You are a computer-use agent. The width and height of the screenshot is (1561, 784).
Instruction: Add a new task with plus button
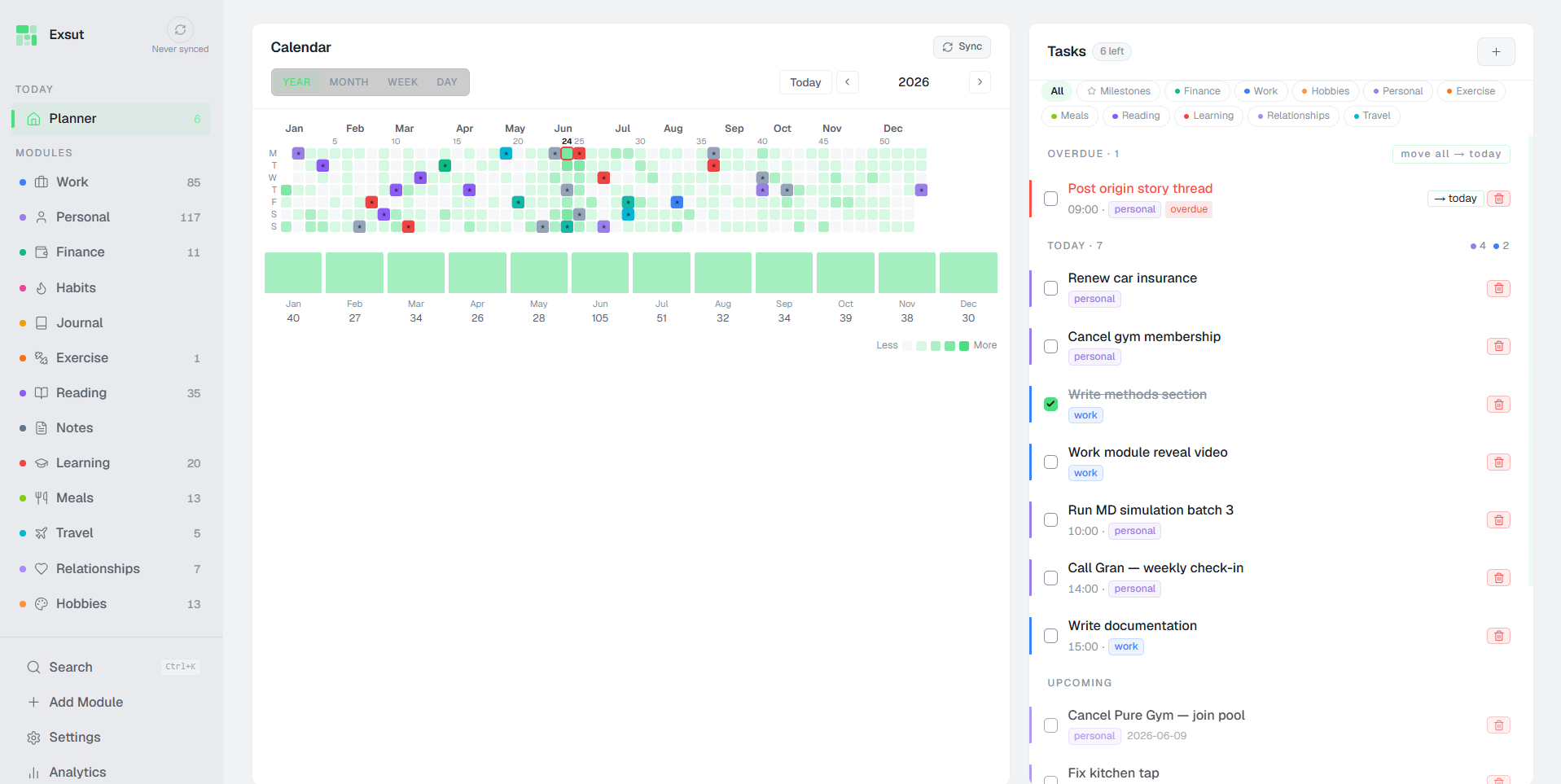1496,51
